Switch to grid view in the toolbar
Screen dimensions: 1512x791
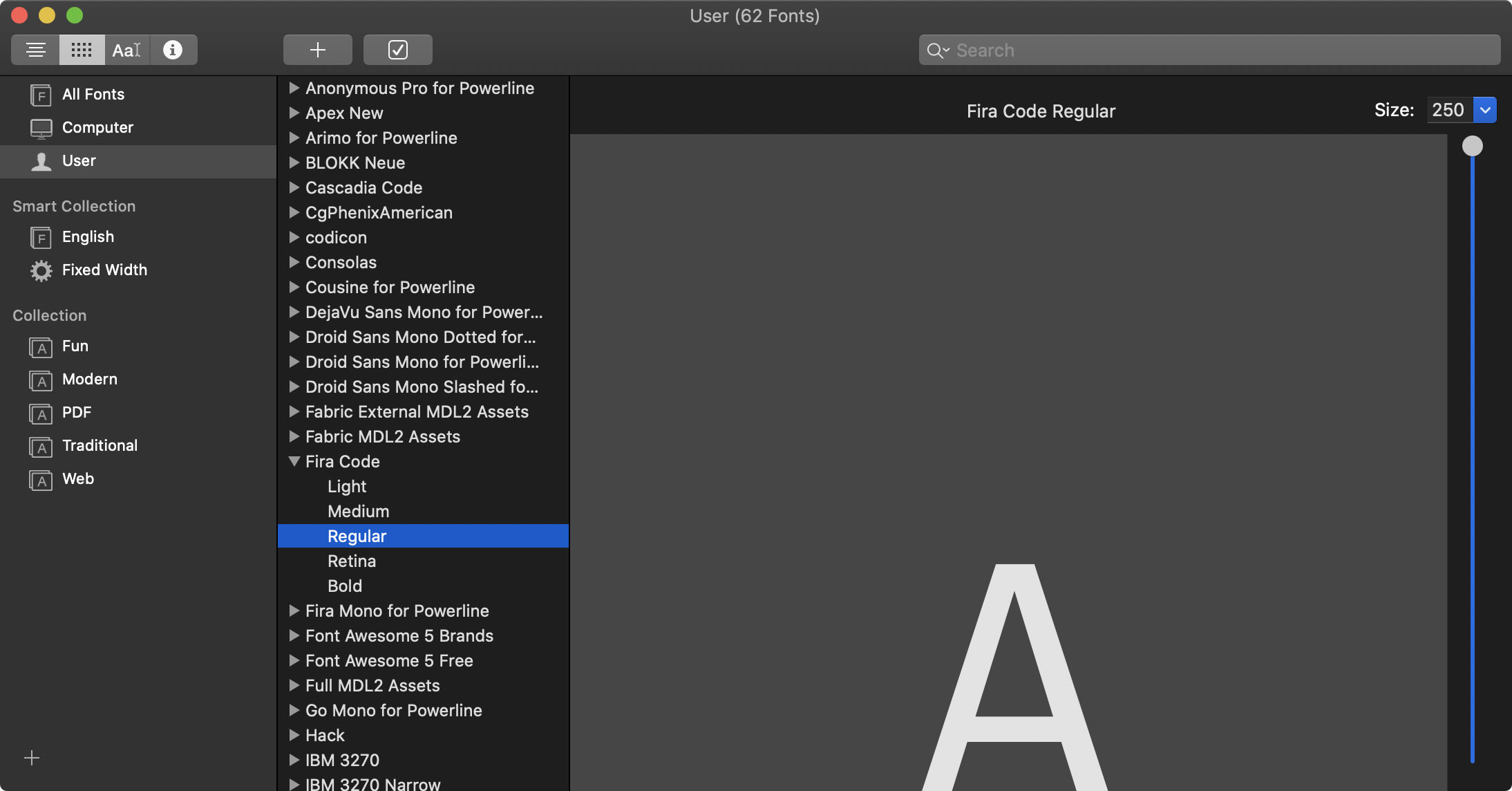[x=81, y=49]
